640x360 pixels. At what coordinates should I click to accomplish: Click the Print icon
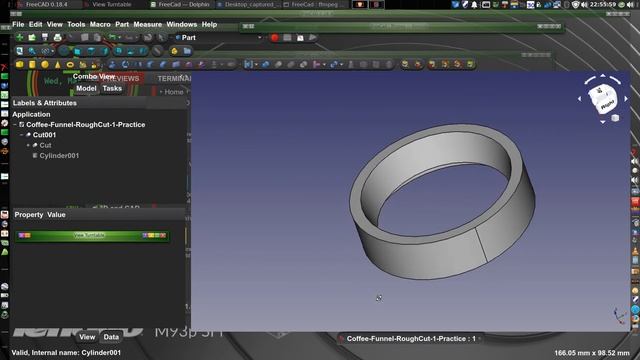58,38
